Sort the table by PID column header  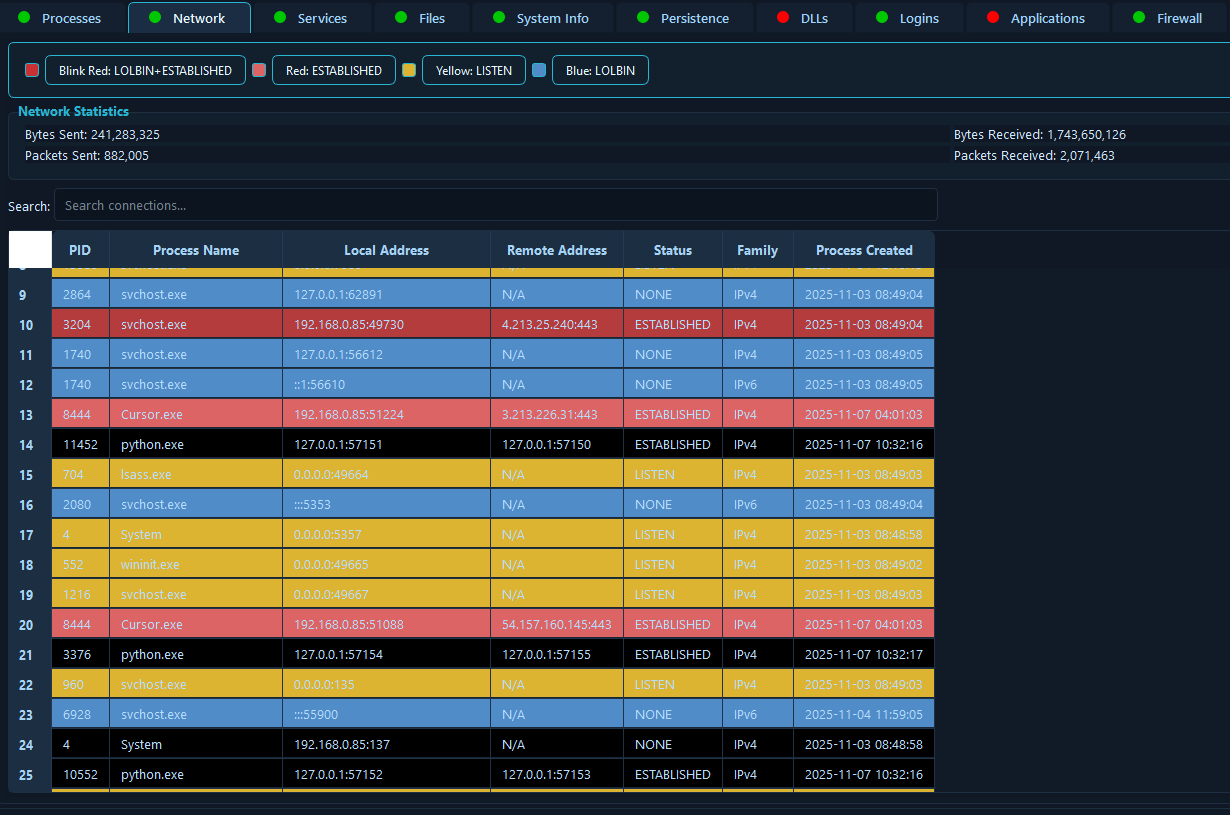(80, 250)
